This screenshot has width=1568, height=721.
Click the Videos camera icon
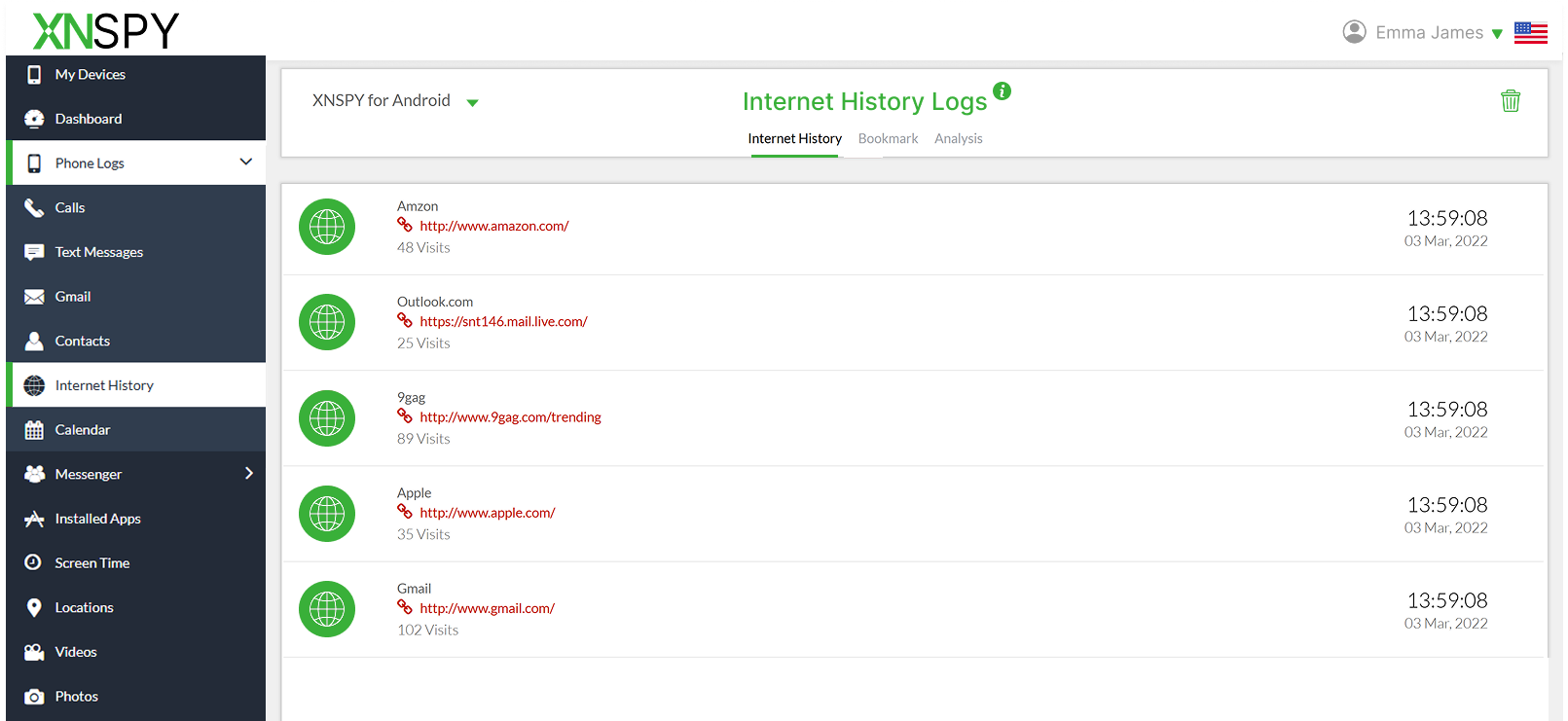34,652
